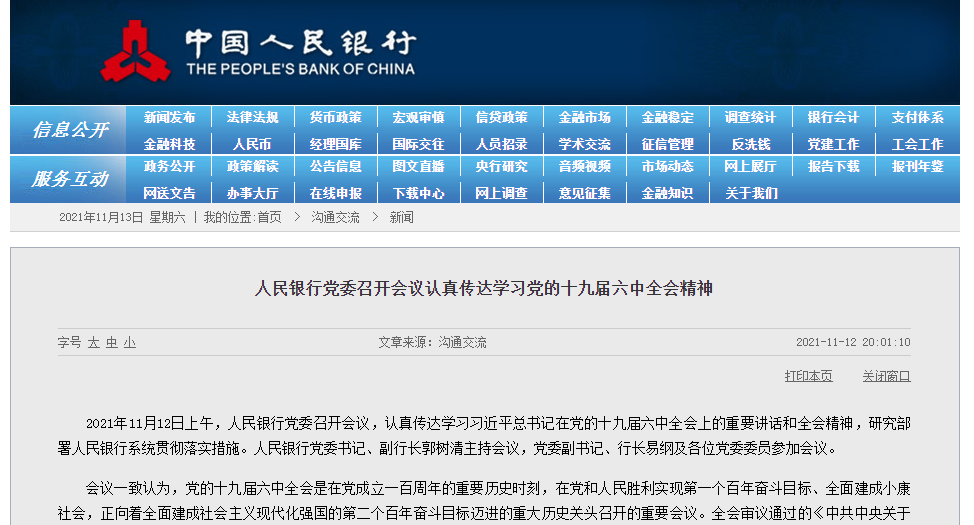Viewport: 974px width, 525px height.
Task: Open 市场动态 section
Action: click(668, 167)
